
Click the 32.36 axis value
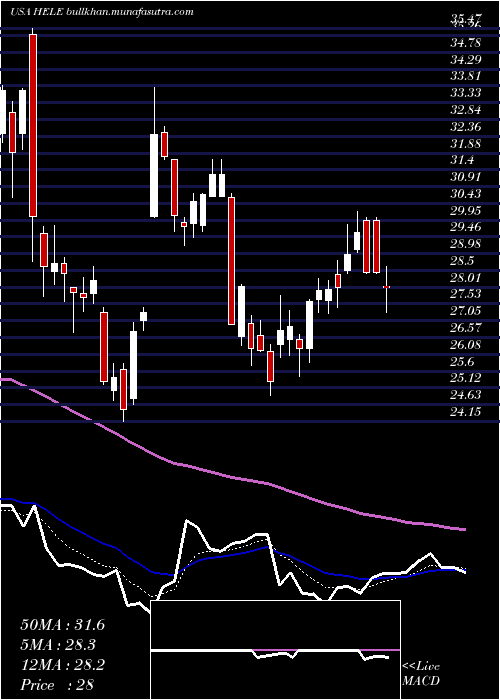point(466,127)
